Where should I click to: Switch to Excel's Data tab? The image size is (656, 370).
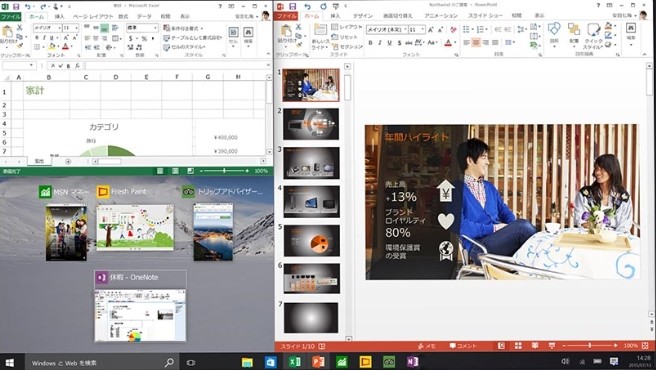coord(144,16)
